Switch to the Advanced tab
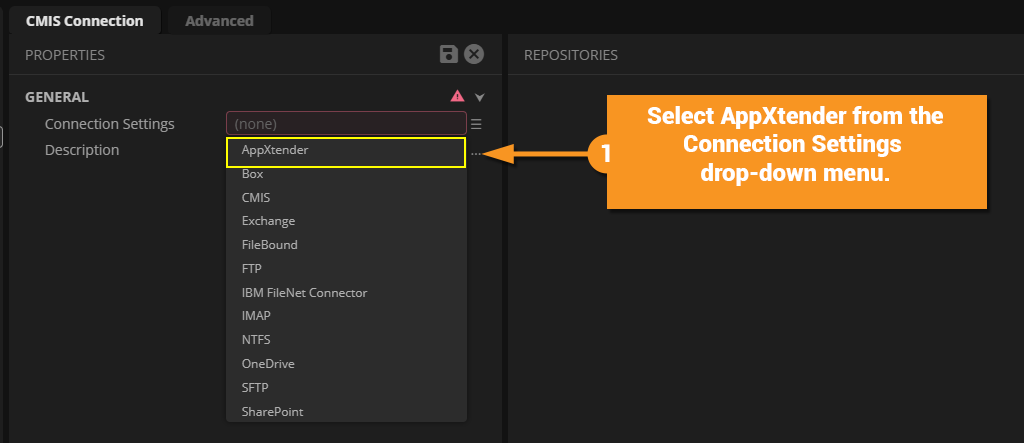This screenshot has height=443, width=1024. pos(219,20)
